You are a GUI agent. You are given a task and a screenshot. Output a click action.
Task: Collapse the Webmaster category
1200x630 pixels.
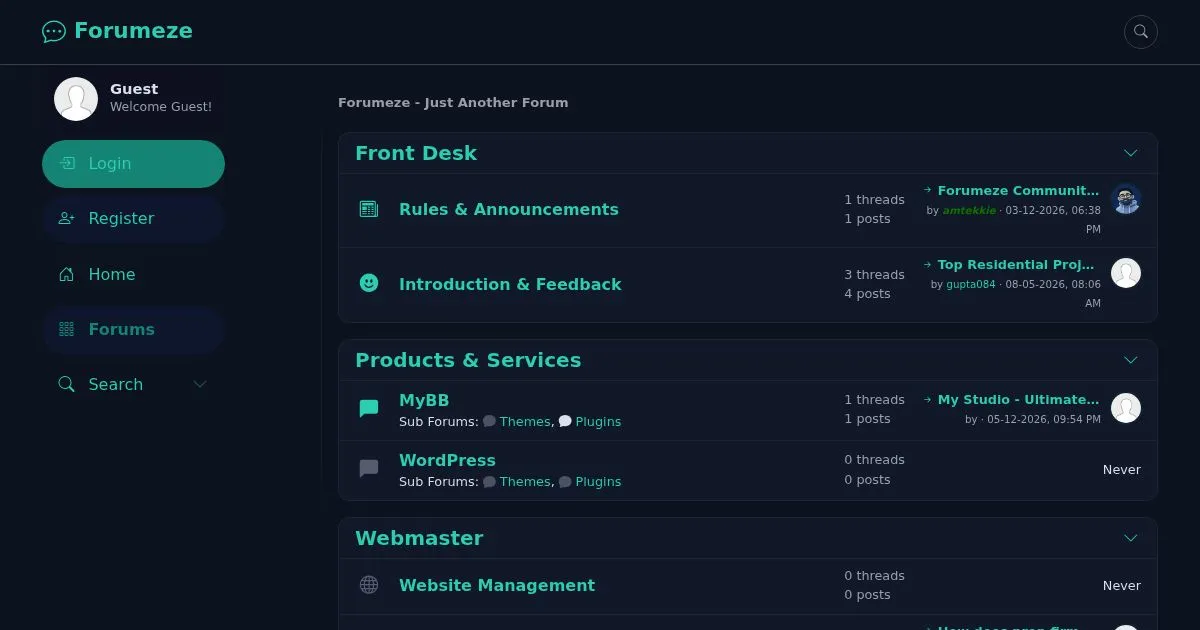point(1131,538)
